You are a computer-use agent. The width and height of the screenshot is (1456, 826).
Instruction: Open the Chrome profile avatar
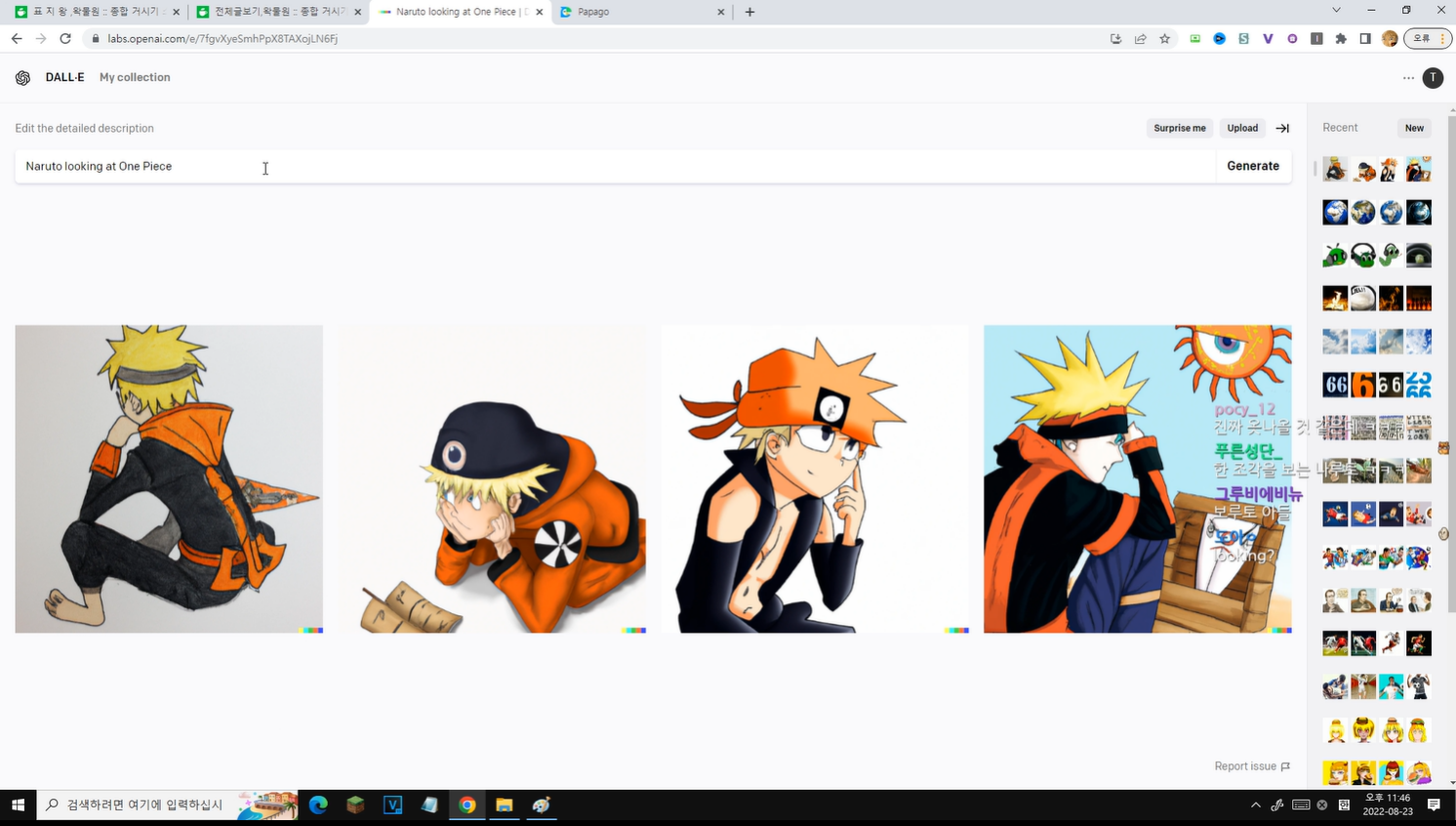[x=1390, y=39]
